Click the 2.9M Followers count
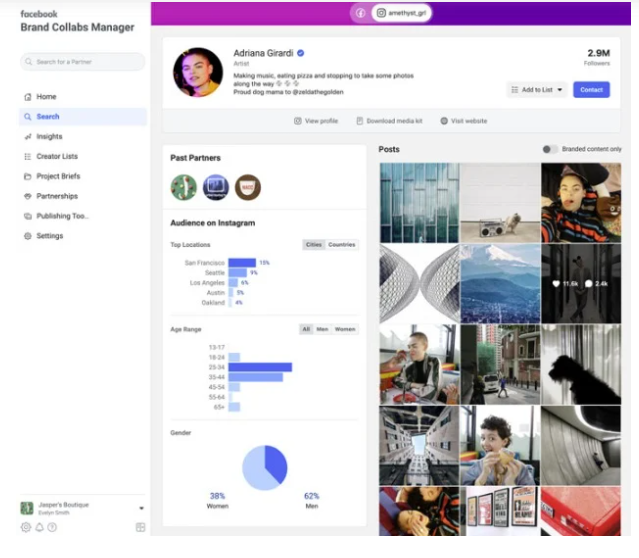This screenshot has height=558, width=639. tap(598, 57)
